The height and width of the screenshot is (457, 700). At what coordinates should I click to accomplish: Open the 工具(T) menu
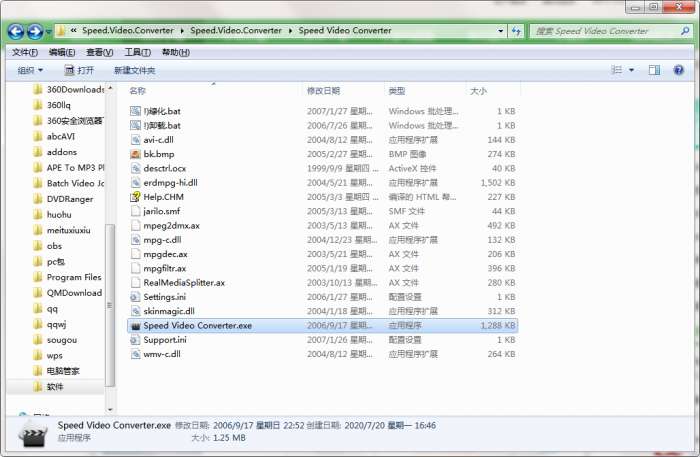tap(138, 52)
